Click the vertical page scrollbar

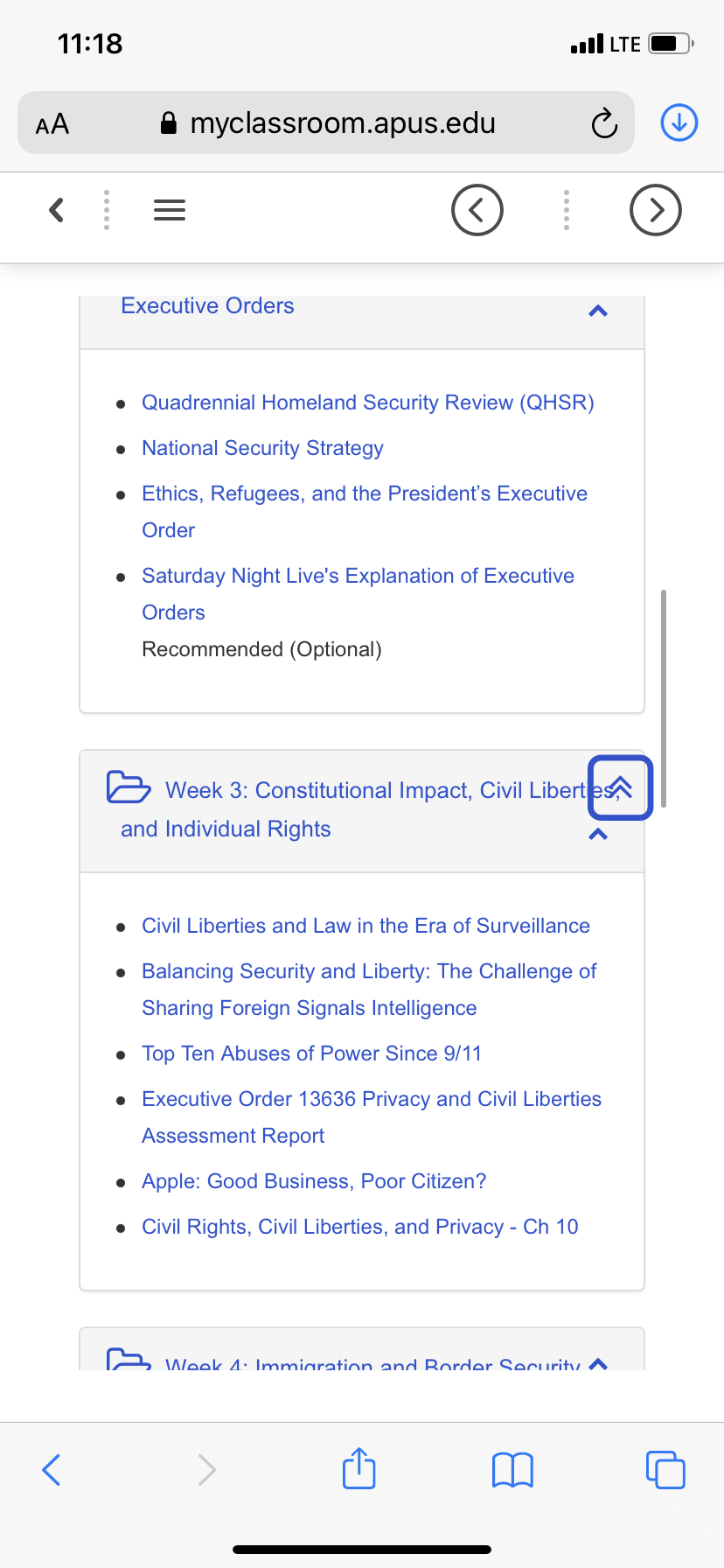[x=664, y=698]
